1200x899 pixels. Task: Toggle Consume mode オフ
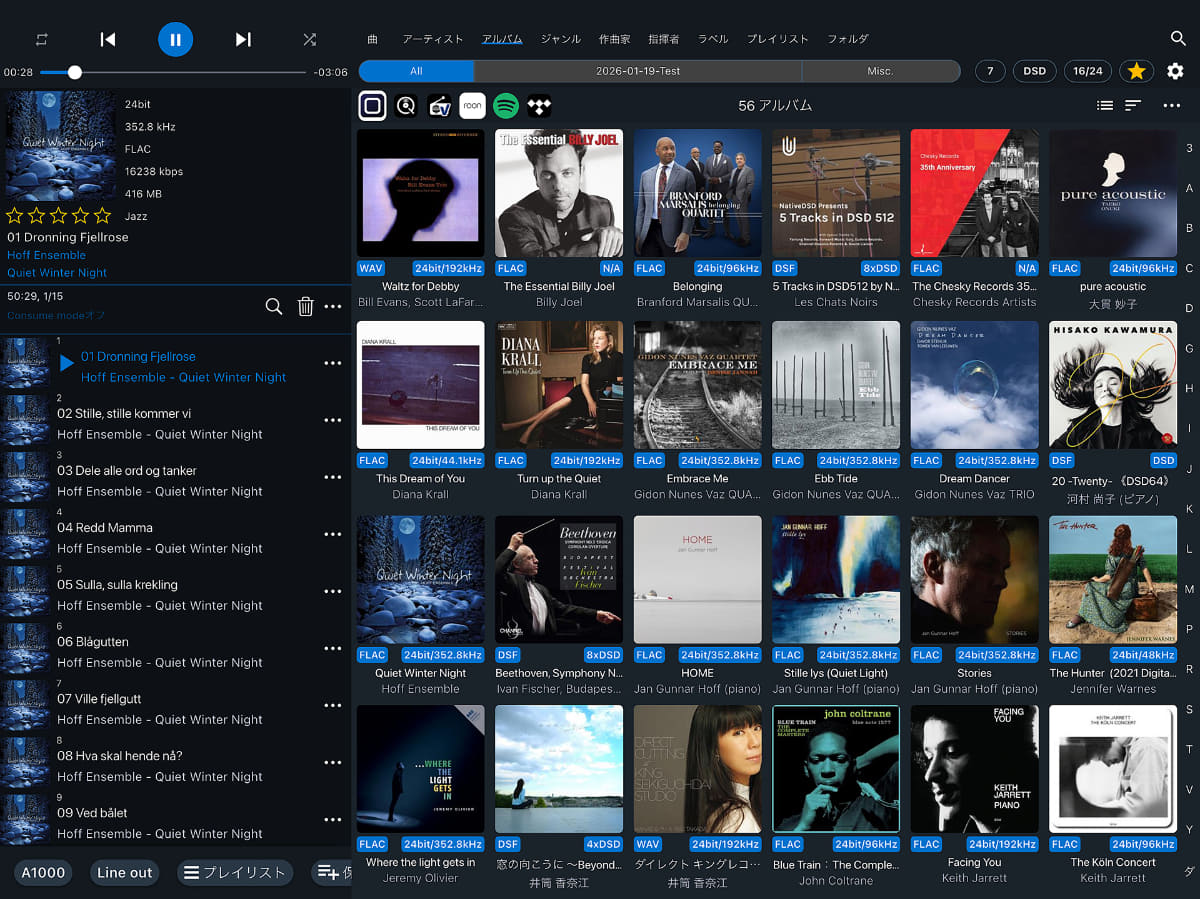(56, 315)
